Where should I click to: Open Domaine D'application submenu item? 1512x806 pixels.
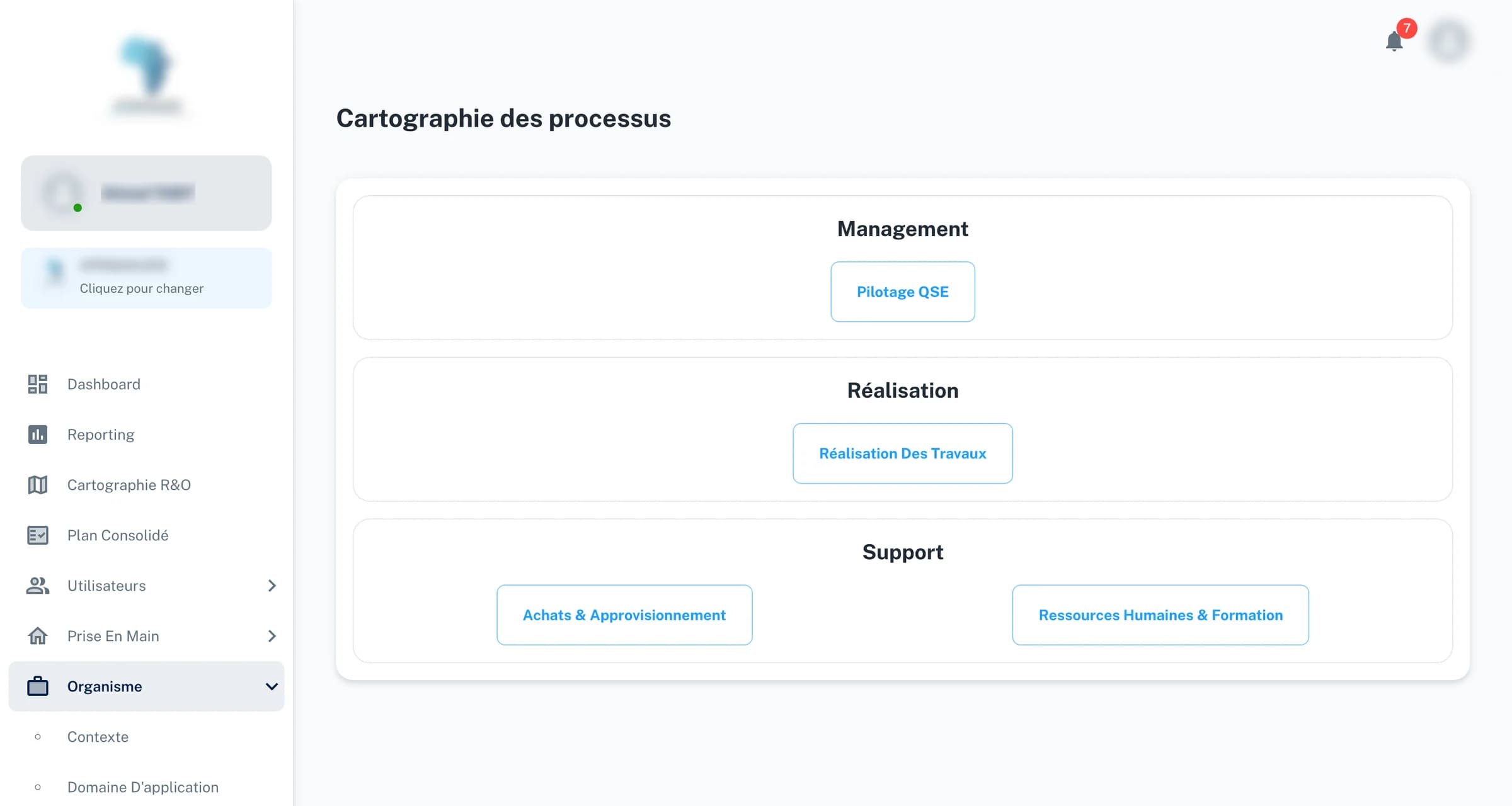pyautogui.click(x=146, y=787)
